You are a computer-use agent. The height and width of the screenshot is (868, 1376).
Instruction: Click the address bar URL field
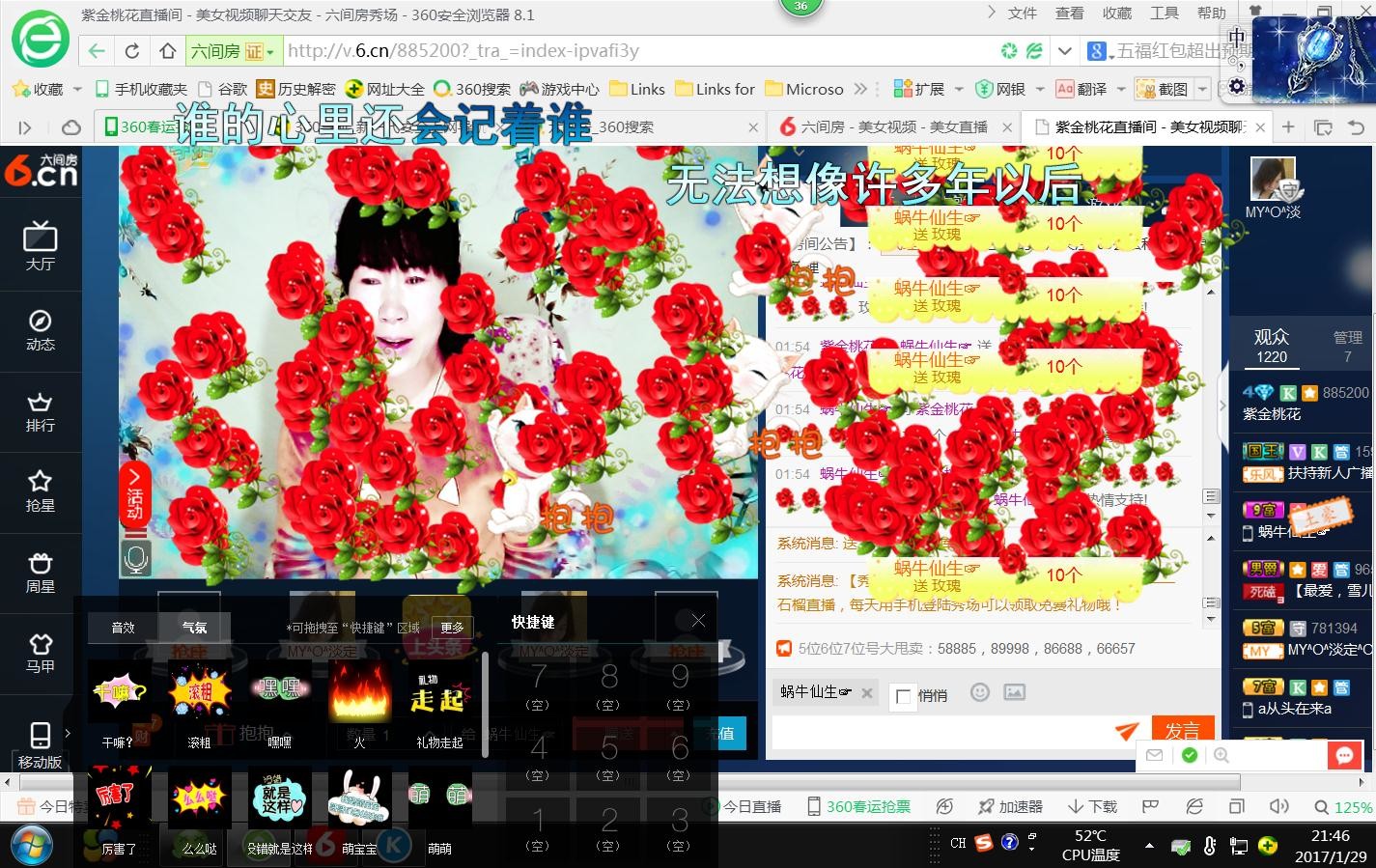pyautogui.click(x=637, y=50)
